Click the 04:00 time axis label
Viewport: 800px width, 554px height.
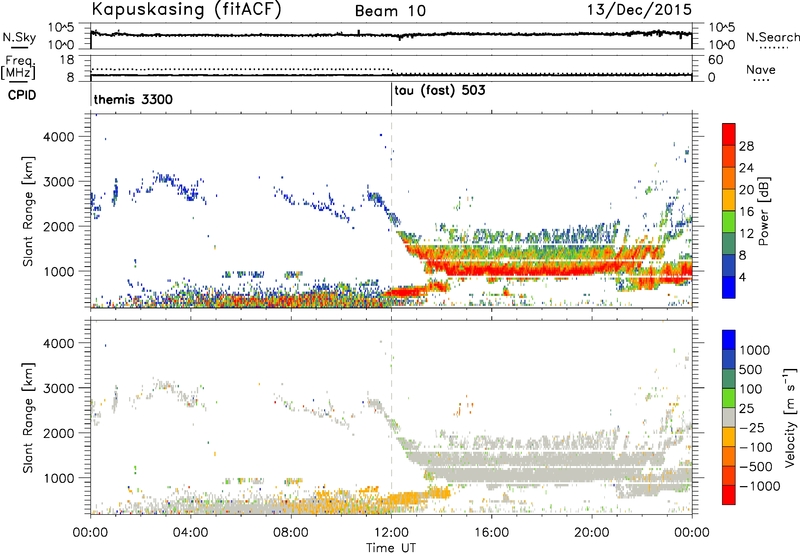tap(191, 533)
